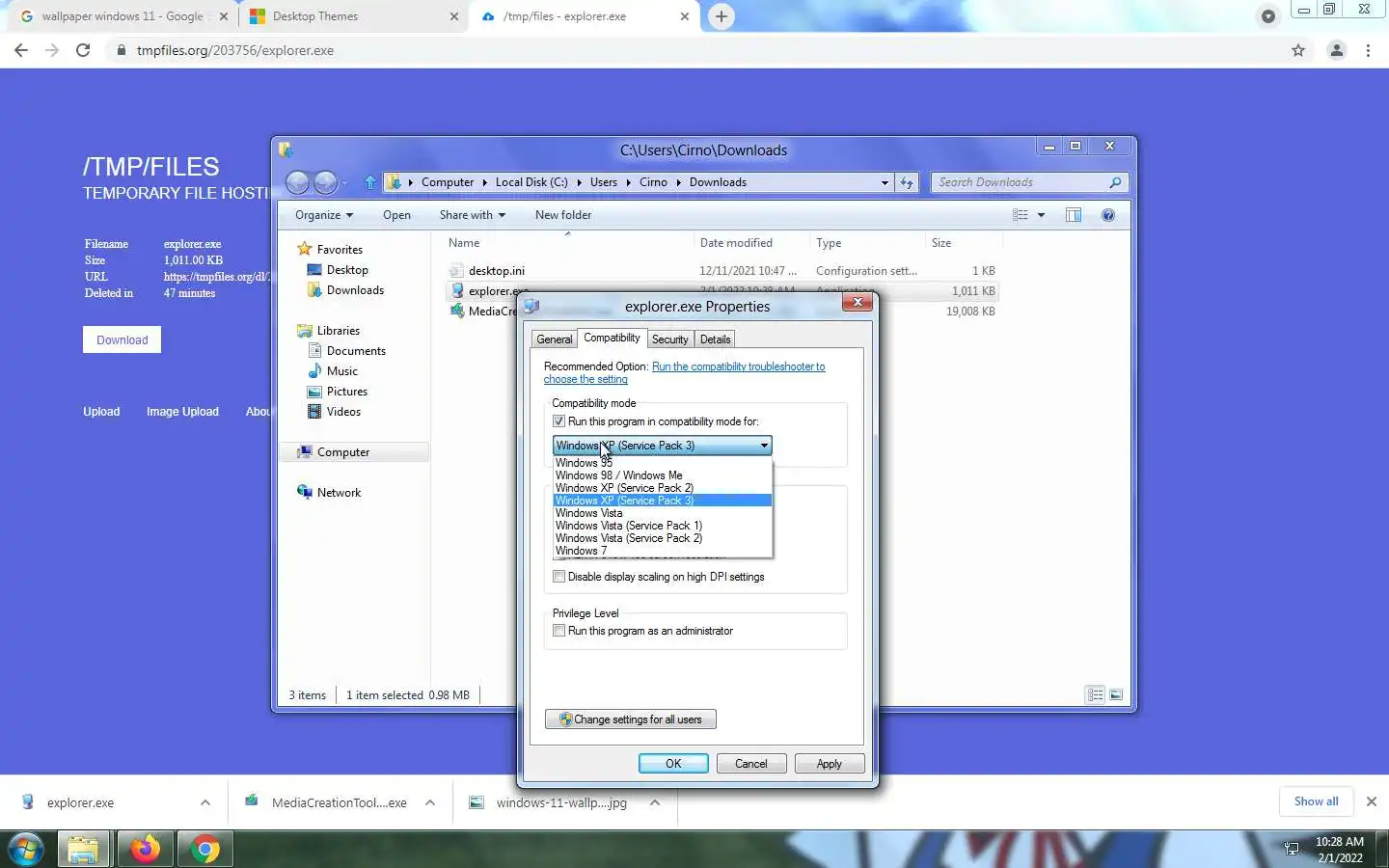Choose Windows Vista (Service Pack 1) option
The image size is (1389, 868).
663,526
